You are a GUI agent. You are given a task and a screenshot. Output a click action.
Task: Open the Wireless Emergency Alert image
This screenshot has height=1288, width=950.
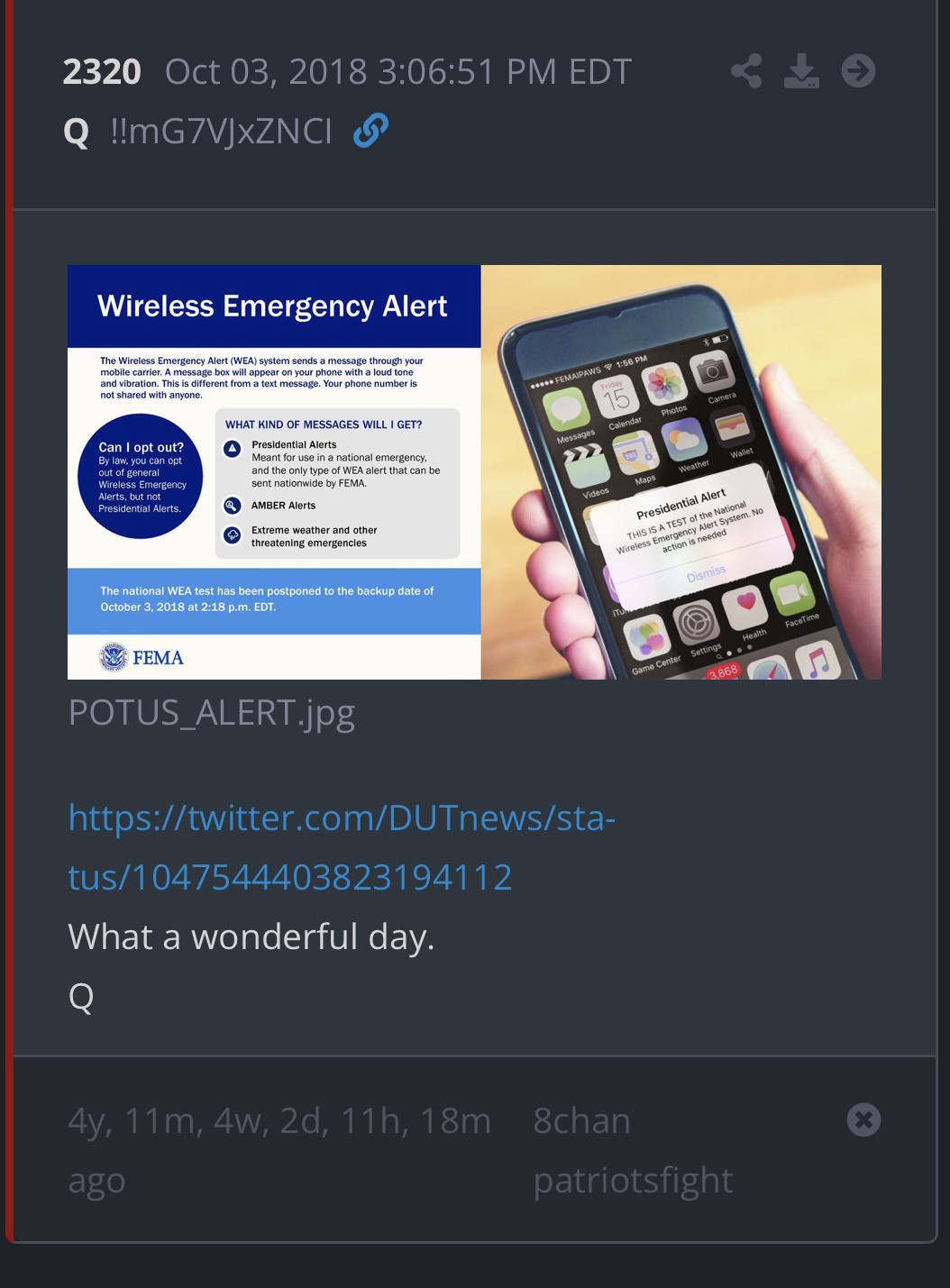[474, 471]
